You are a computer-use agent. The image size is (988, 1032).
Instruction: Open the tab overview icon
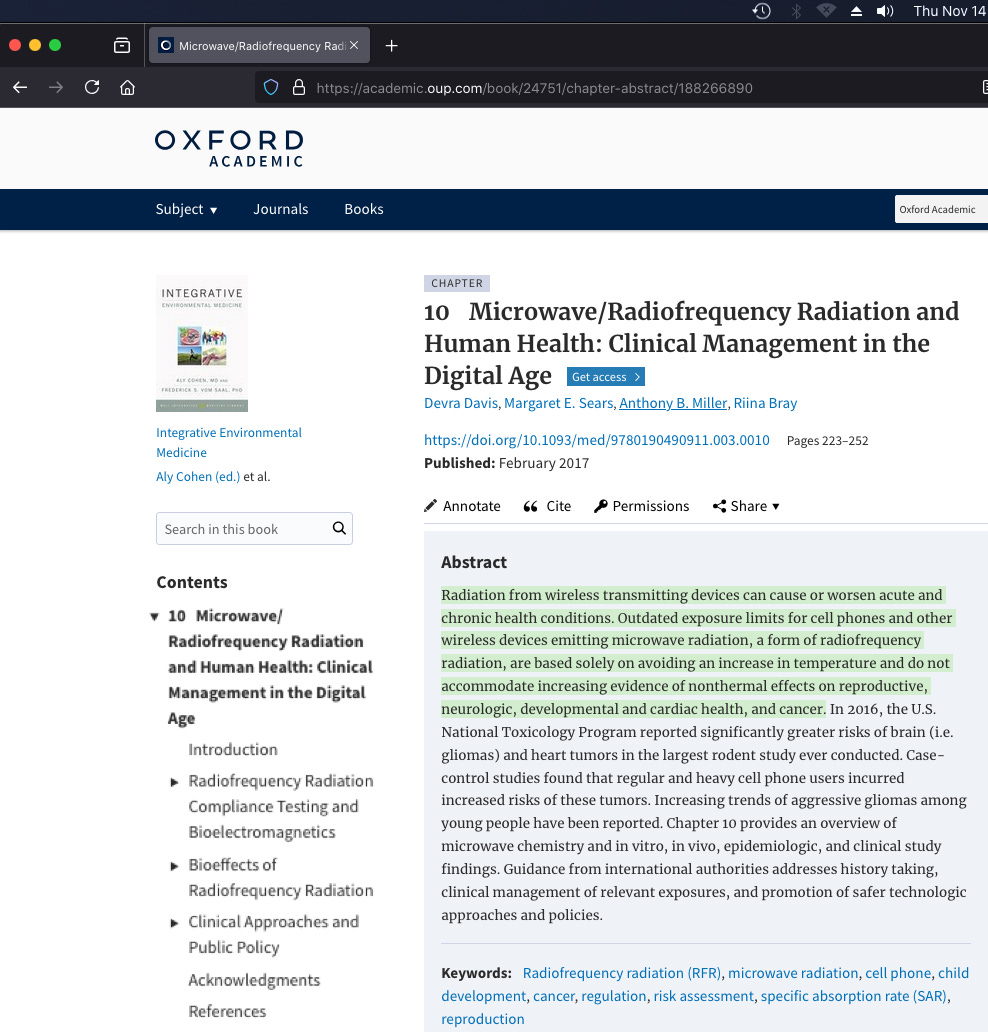(122, 45)
